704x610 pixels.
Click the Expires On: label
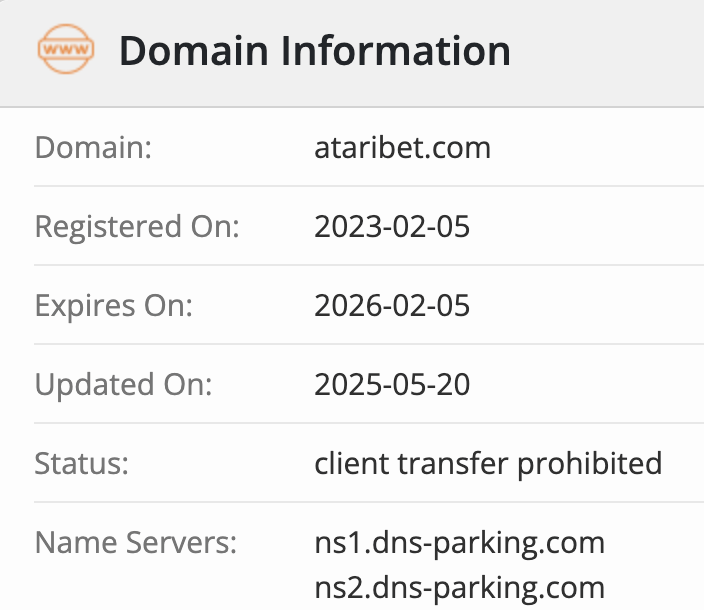(114, 306)
